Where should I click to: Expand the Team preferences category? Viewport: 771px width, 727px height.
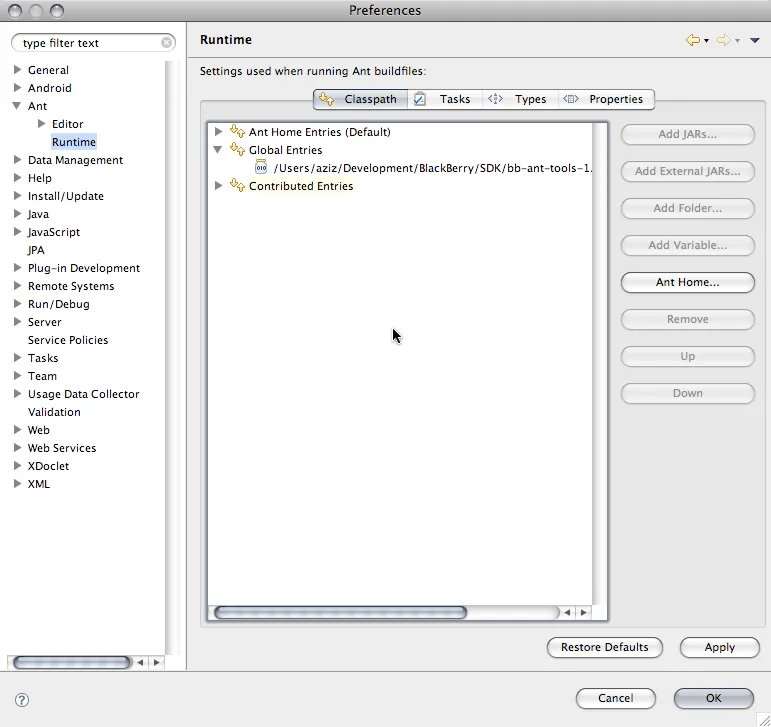click(17, 376)
